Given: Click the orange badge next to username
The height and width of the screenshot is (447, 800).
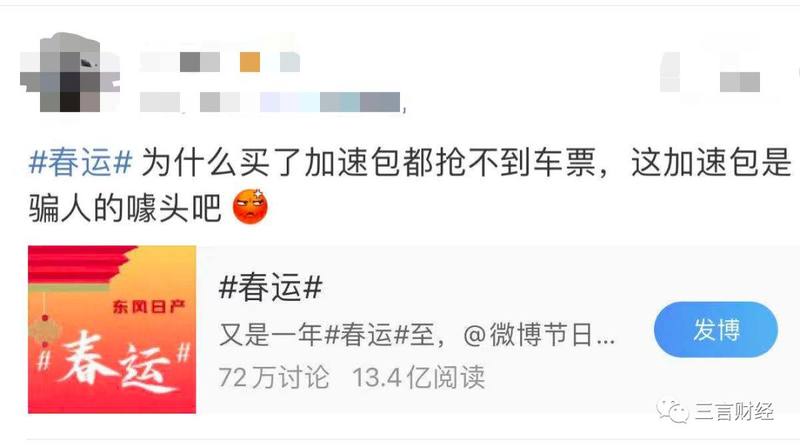Looking at the screenshot, I should [250, 62].
